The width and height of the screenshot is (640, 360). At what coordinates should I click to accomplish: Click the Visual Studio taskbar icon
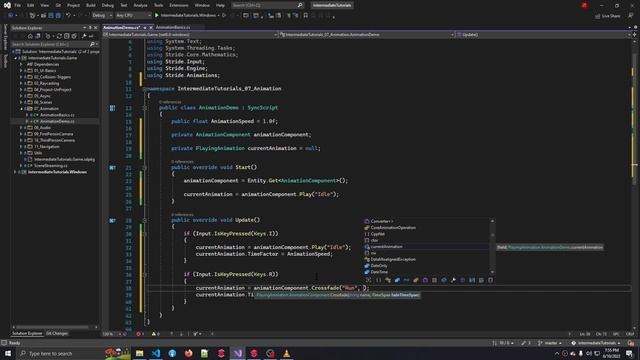[238, 353]
